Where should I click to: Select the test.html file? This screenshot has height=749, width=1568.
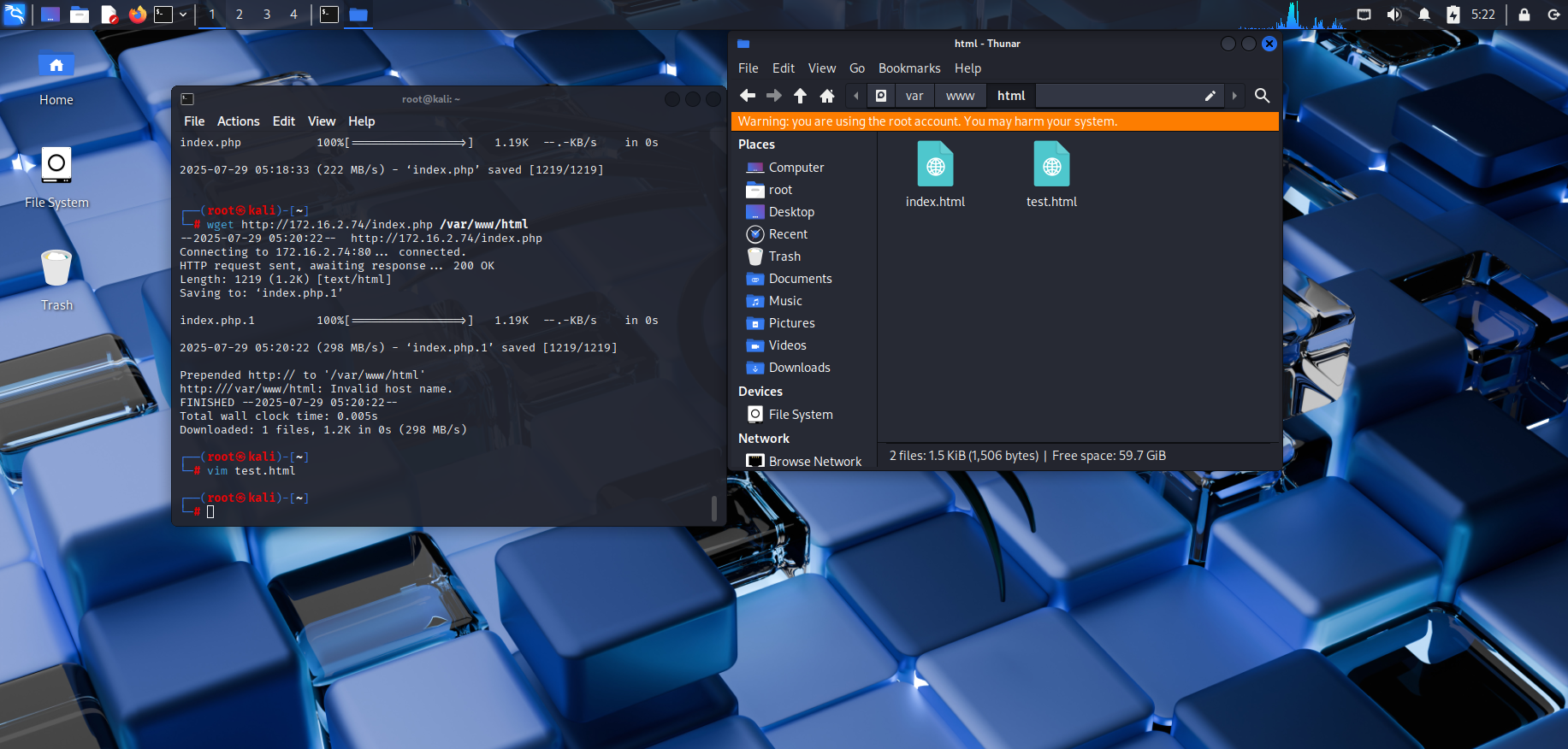(1051, 174)
